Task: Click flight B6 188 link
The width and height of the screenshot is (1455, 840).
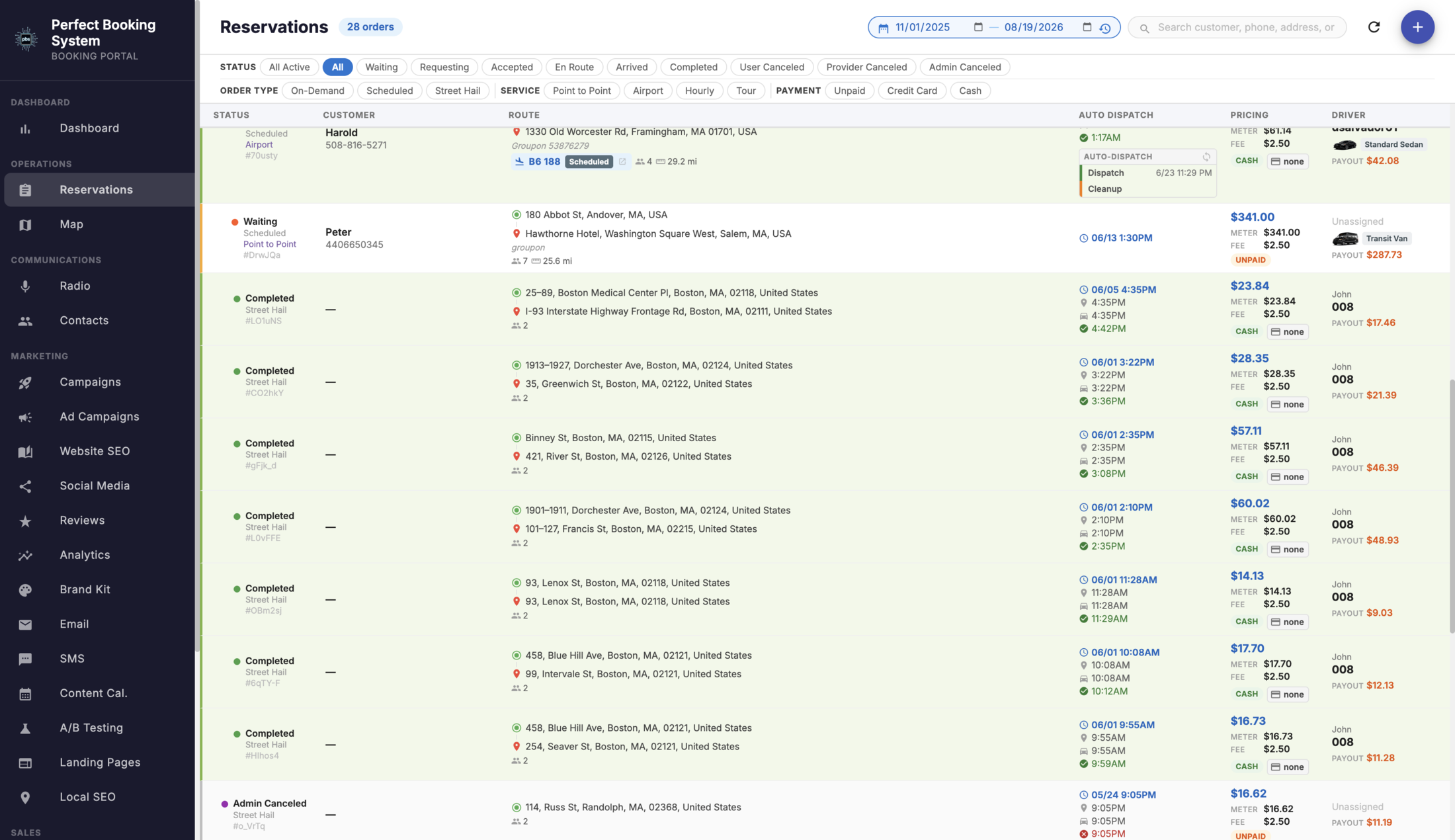Action: (x=544, y=161)
